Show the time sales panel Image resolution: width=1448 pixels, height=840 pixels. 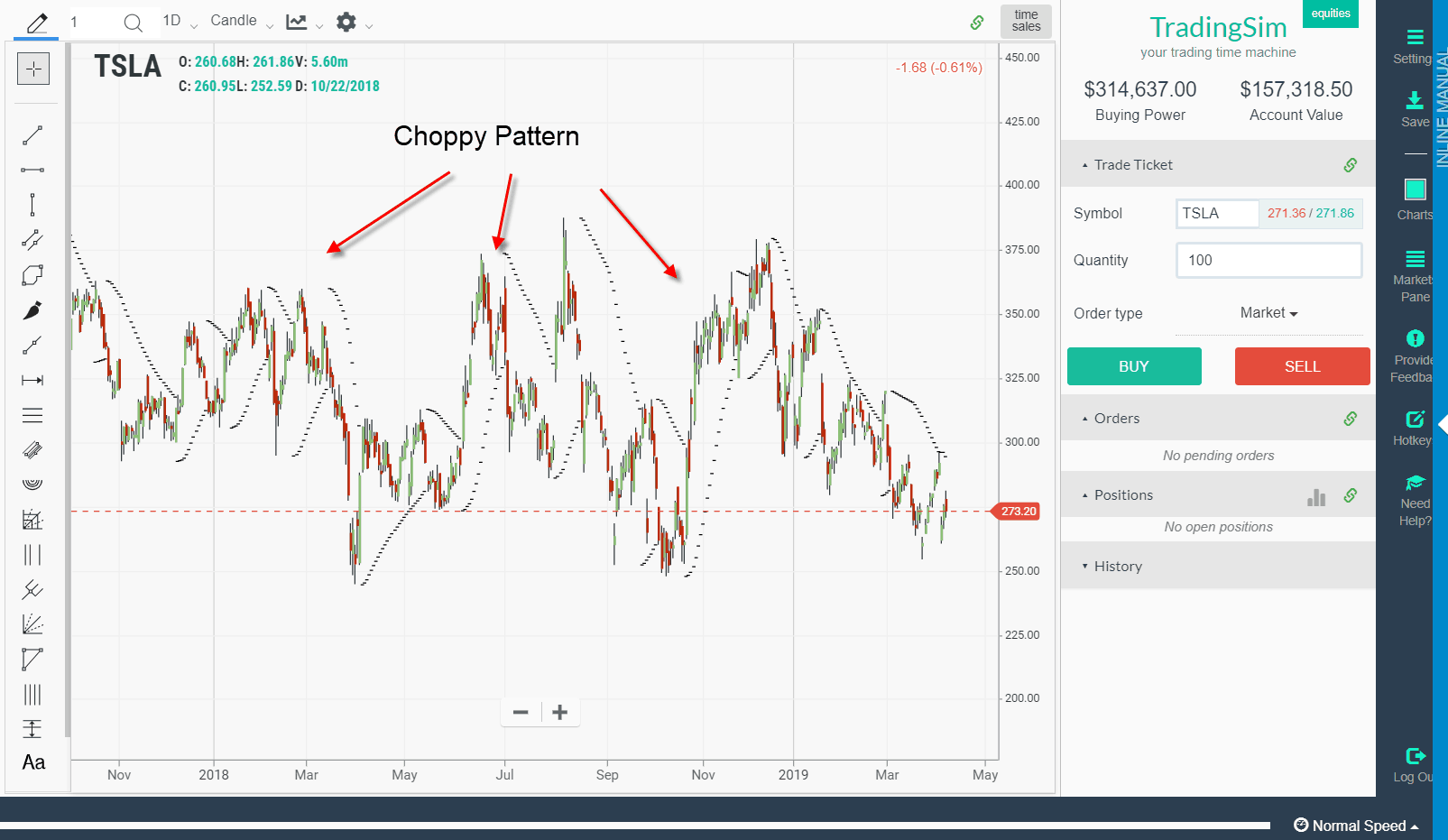pyautogui.click(x=1025, y=21)
